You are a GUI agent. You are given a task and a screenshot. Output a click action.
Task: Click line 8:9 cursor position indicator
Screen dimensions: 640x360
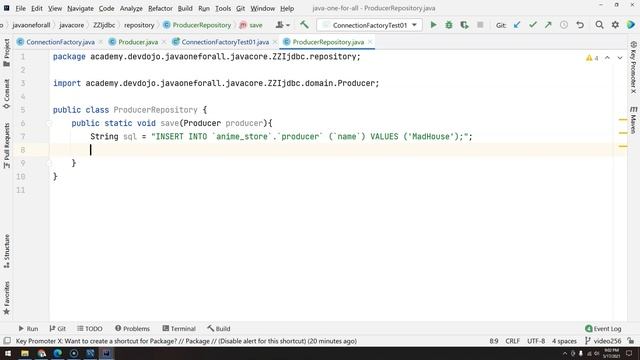coord(493,341)
